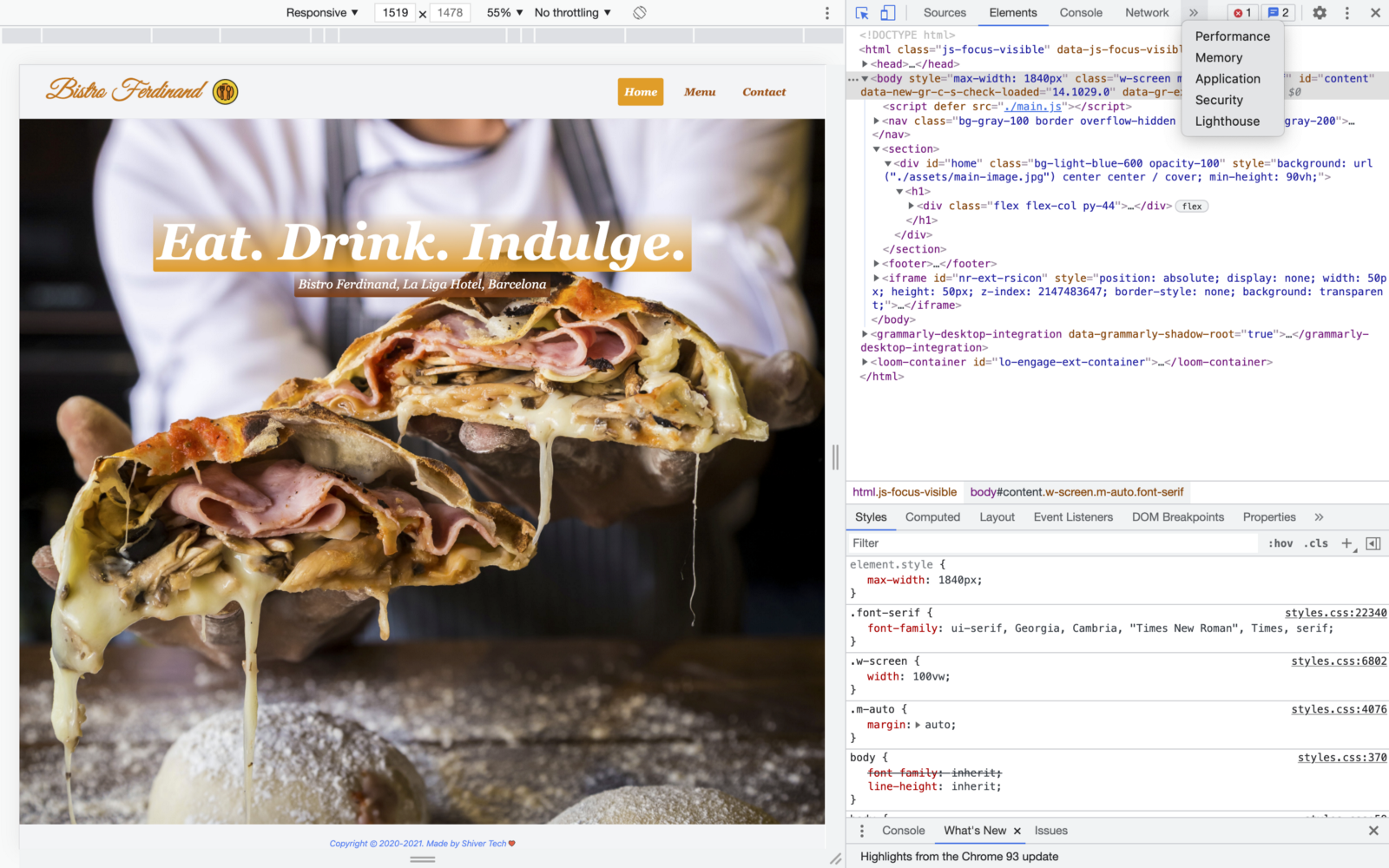Open the DOM Breakpoints pane tab
The width and height of the screenshot is (1389, 868).
1177,517
